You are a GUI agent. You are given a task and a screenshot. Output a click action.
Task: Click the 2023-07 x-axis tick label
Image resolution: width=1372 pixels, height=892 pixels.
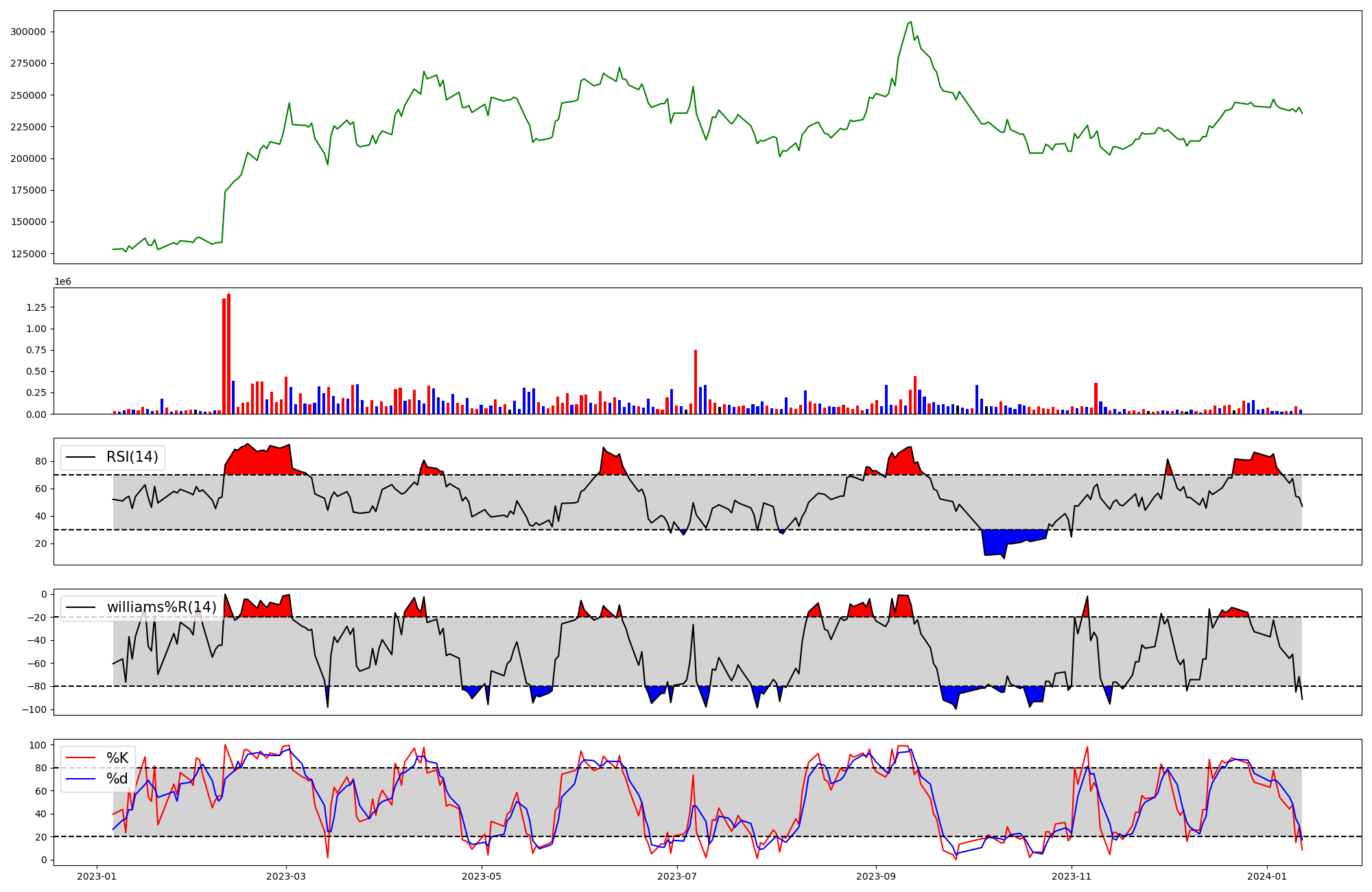tap(677, 876)
